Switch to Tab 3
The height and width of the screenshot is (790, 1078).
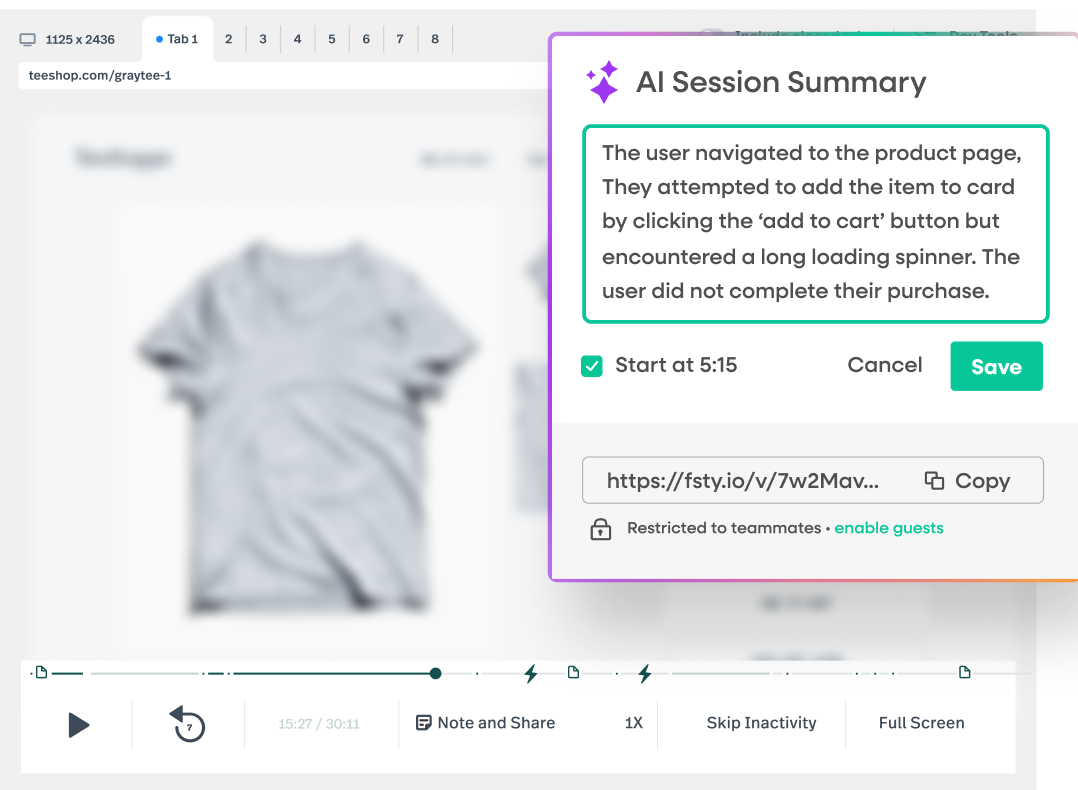[x=263, y=39]
